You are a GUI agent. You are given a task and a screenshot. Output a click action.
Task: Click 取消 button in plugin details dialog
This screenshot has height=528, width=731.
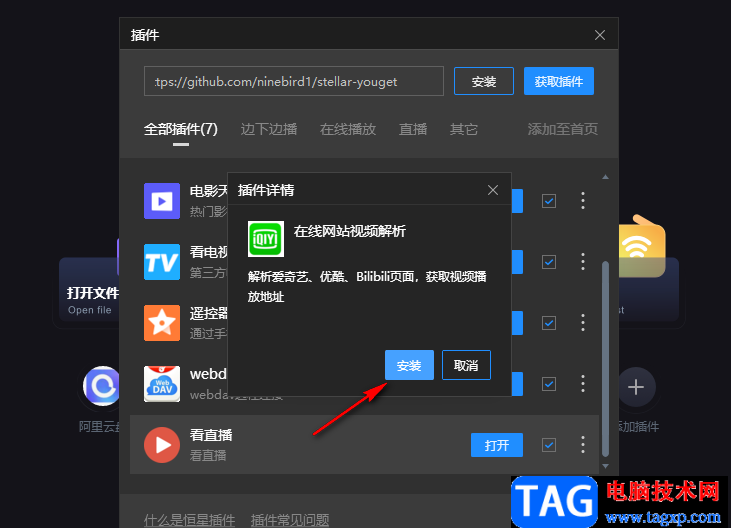[466, 365]
